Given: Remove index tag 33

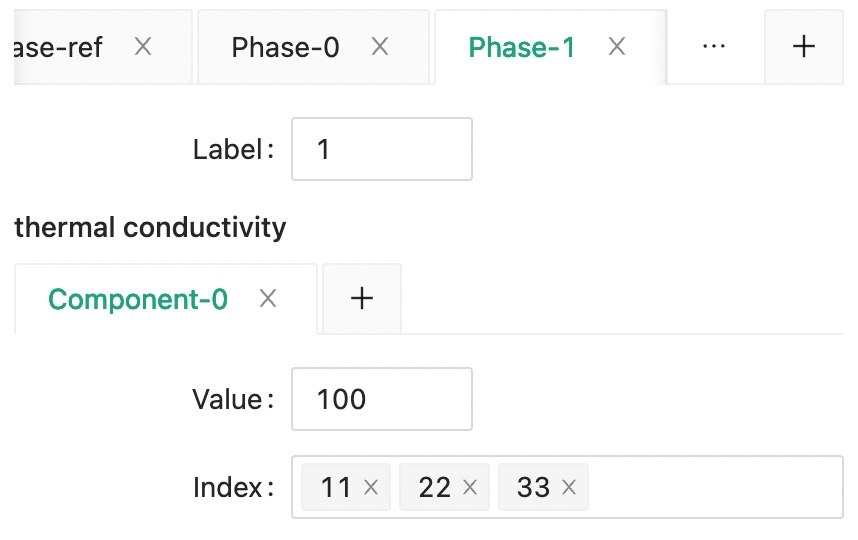Looking at the screenshot, I should pyautogui.click(x=569, y=488).
